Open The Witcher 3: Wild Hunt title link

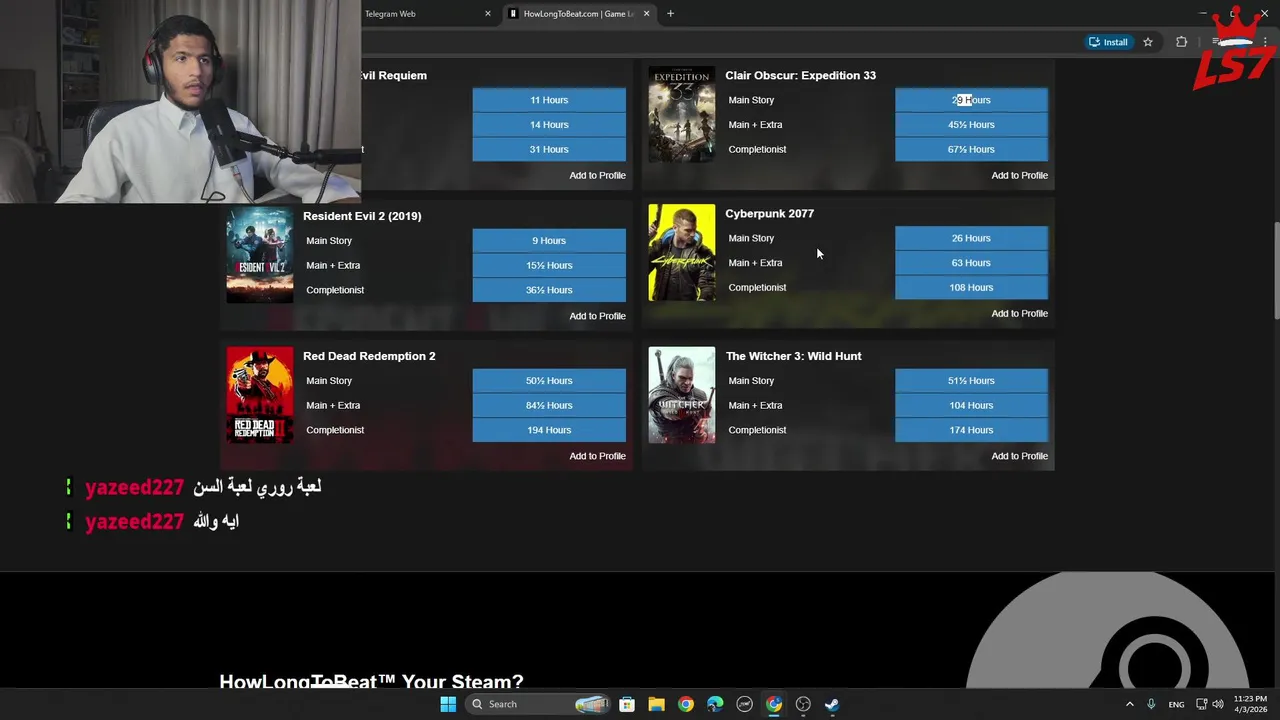point(793,356)
